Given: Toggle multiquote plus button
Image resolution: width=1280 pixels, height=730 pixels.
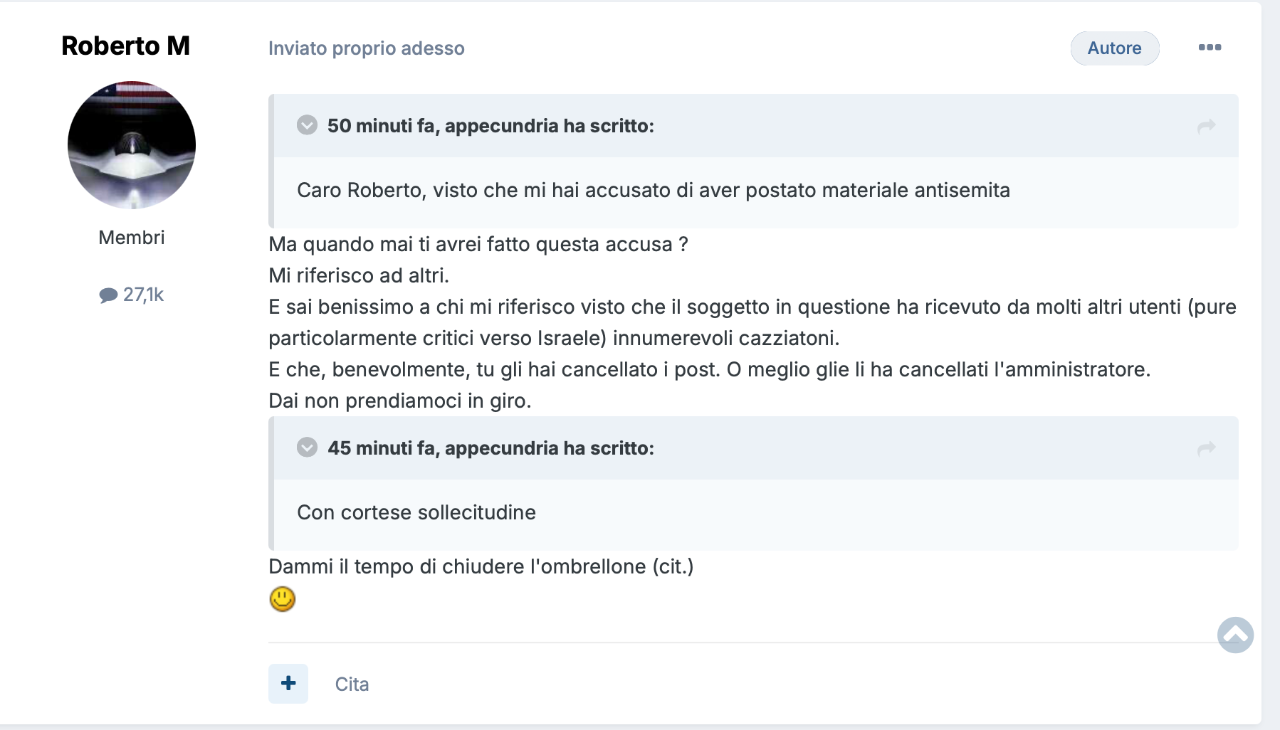Looking at the screenshot, I should (x=288, y=684).
